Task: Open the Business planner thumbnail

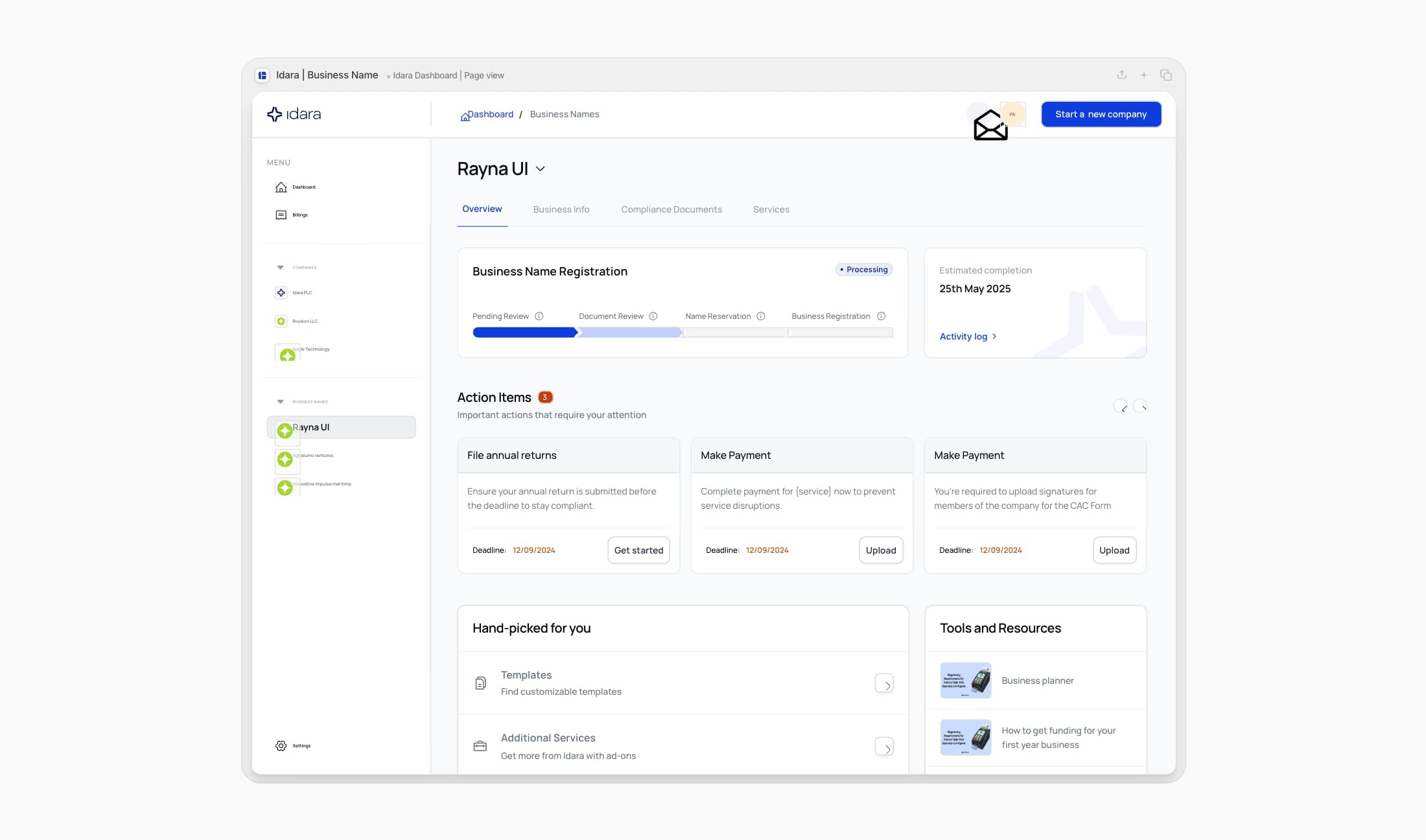Action: point(966,681)
